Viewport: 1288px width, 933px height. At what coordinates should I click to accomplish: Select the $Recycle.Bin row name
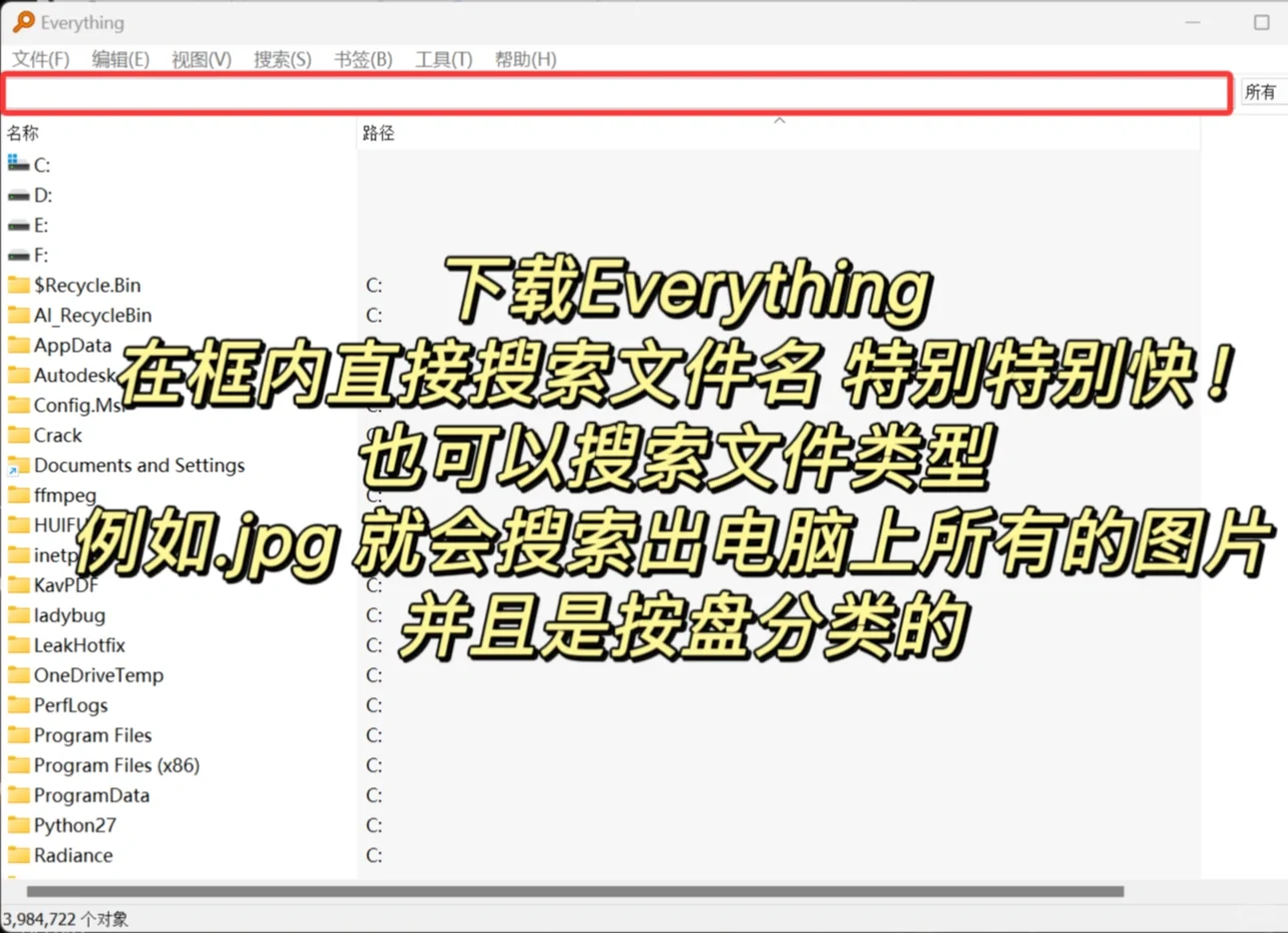87,286
